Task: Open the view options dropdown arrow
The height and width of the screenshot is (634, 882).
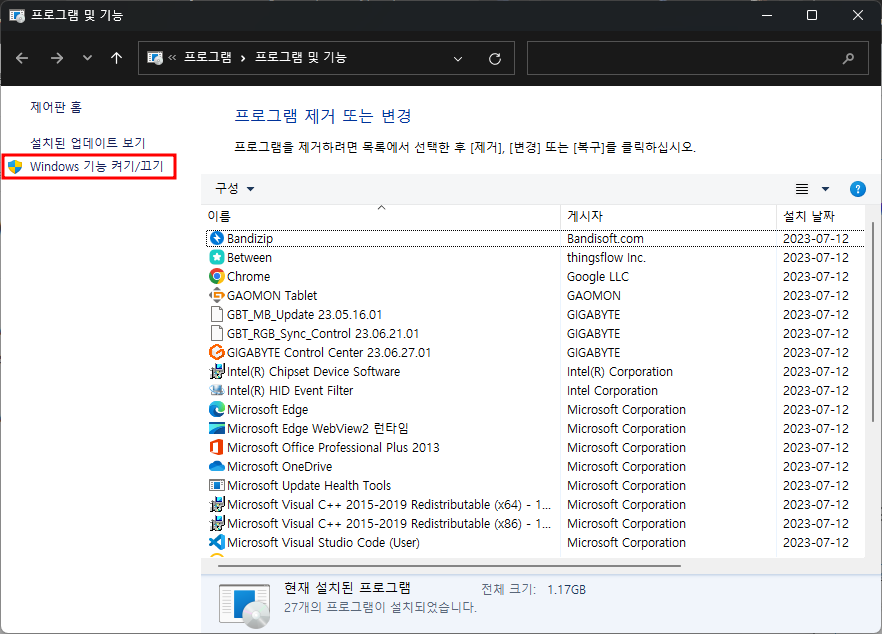Action: pyautogui.click(x=825, y=189)
